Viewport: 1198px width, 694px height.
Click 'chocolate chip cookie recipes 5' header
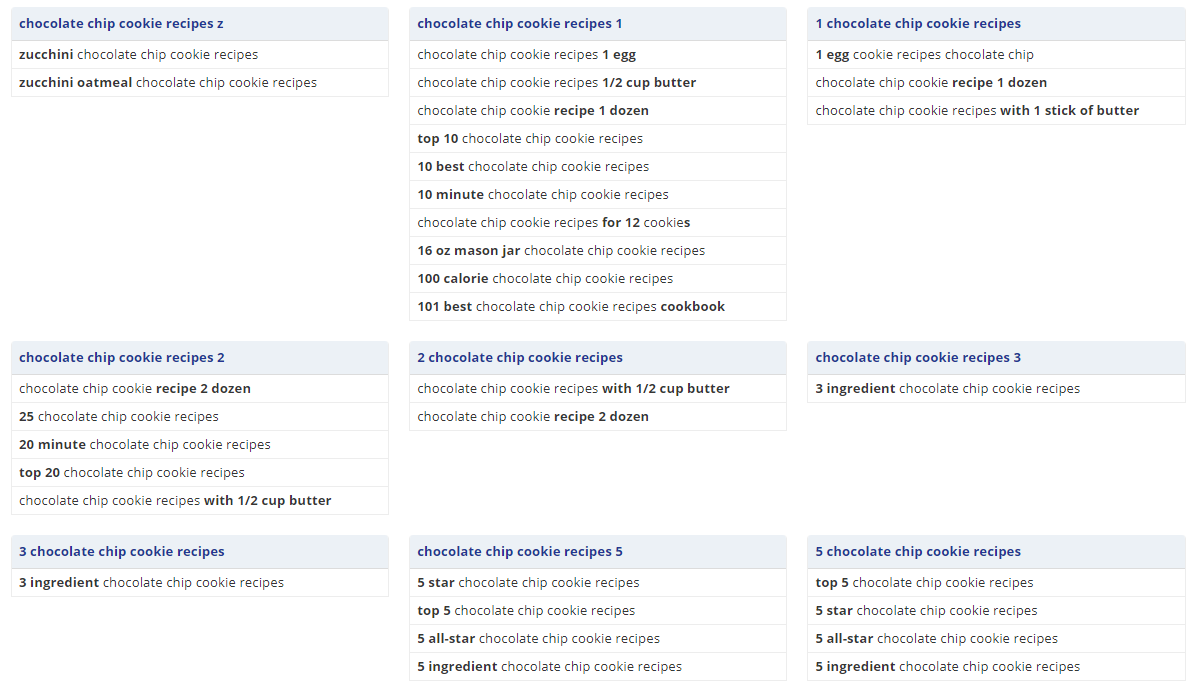click(x=520, y=552)
